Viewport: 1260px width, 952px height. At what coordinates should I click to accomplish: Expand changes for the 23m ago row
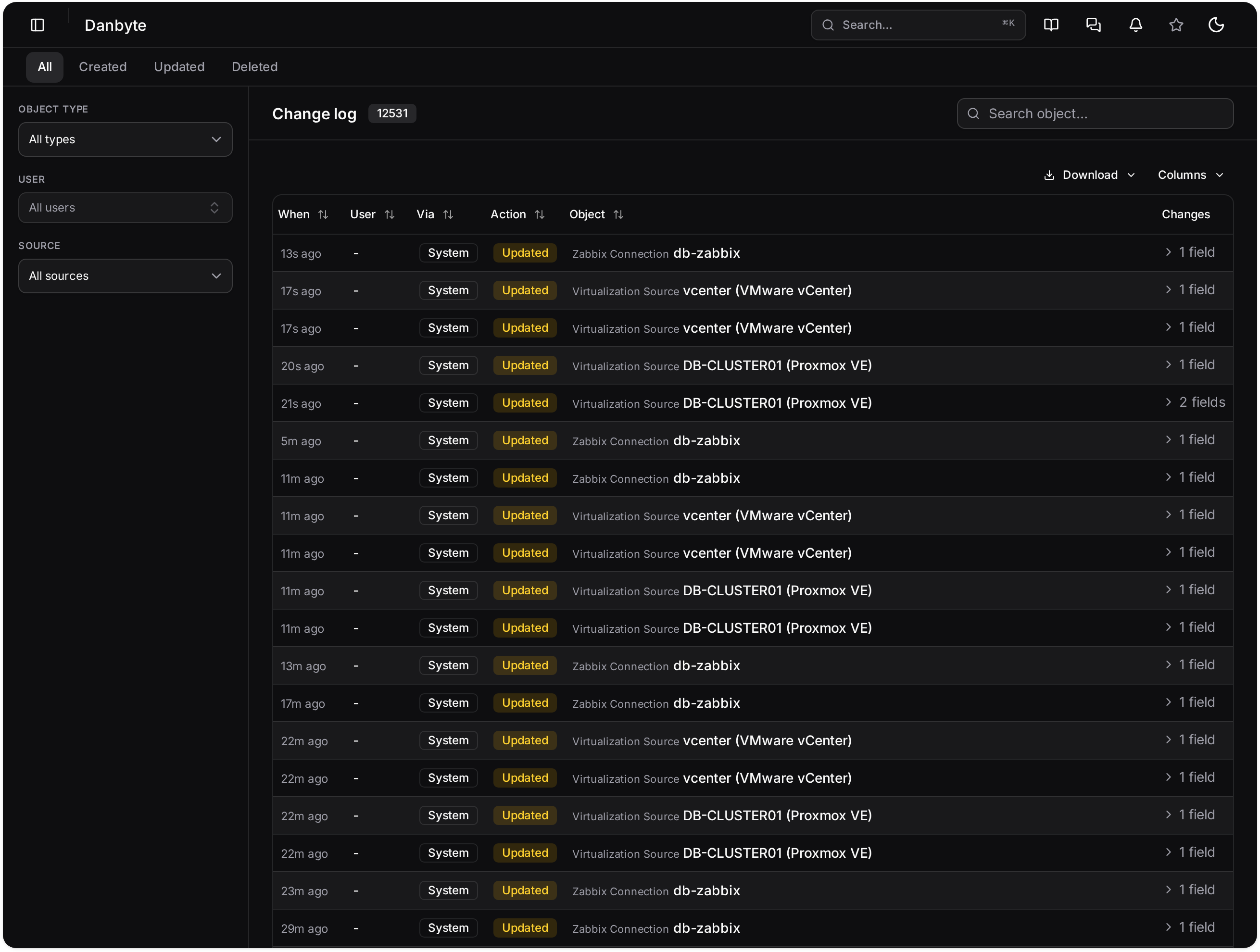[1190, 889]
